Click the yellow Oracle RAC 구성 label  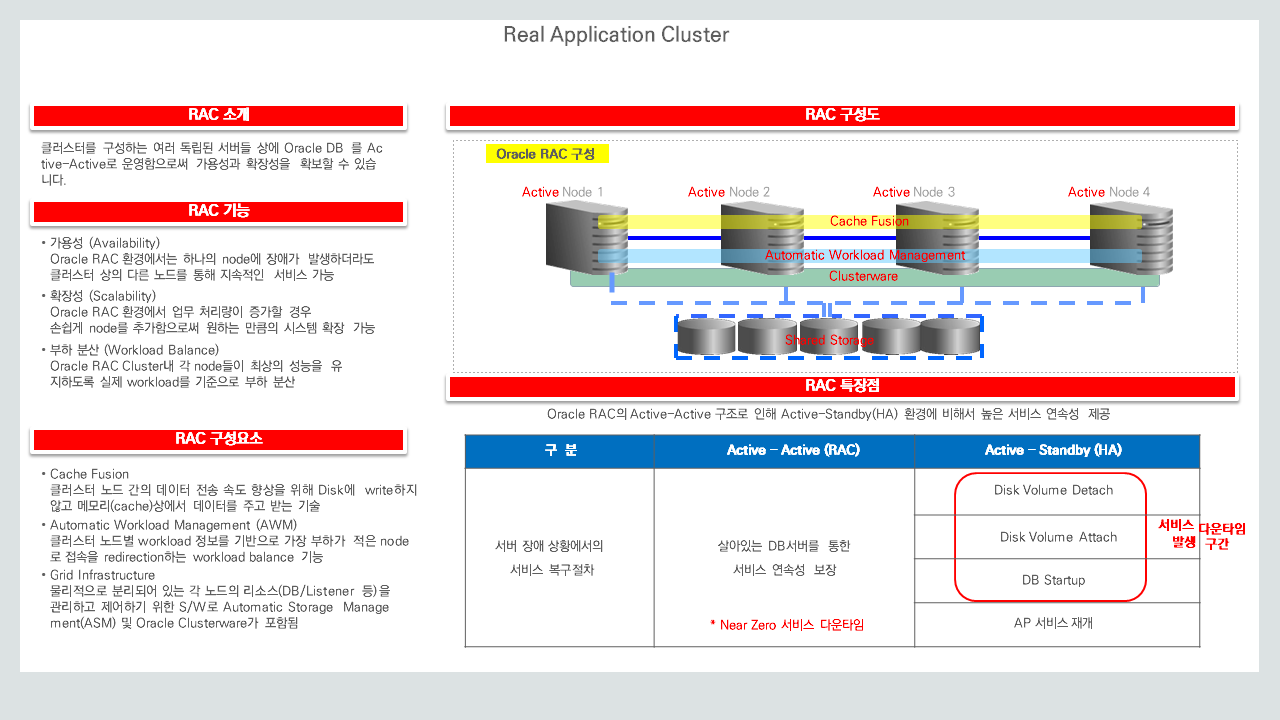pyautogui.click(x=546, y=154)
